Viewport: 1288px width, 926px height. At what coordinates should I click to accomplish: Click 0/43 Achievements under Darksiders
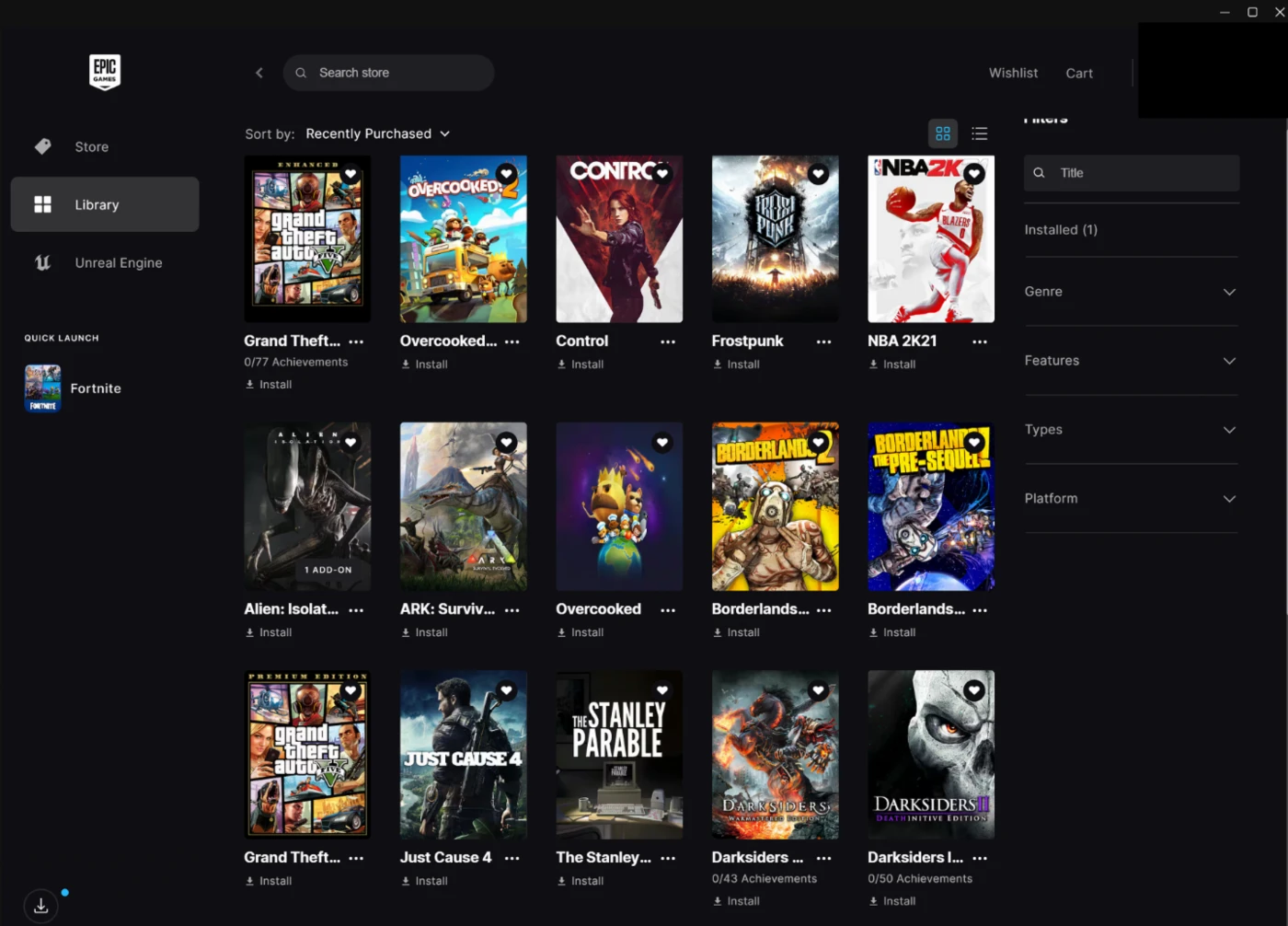765,879
